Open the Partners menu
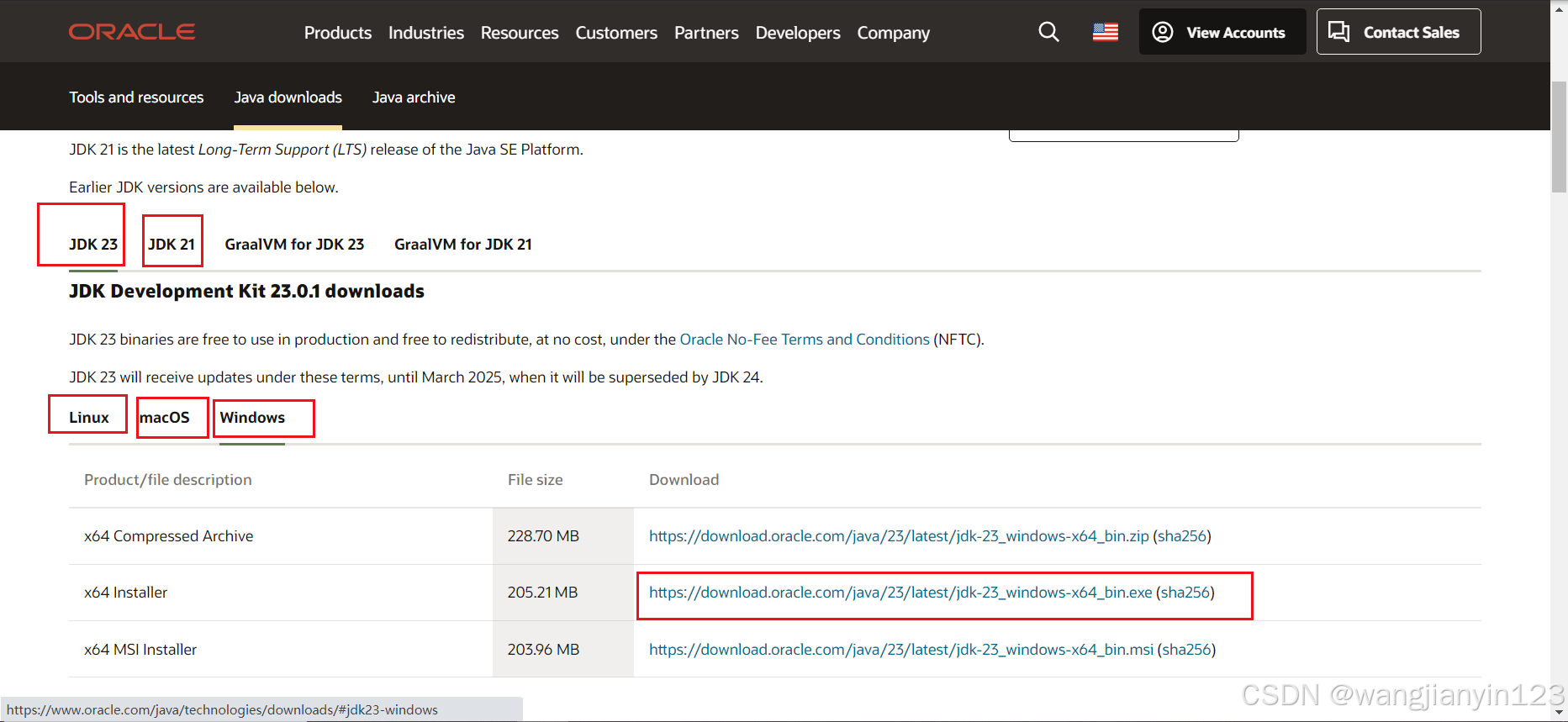1568x722 pixels. (706, 33)
